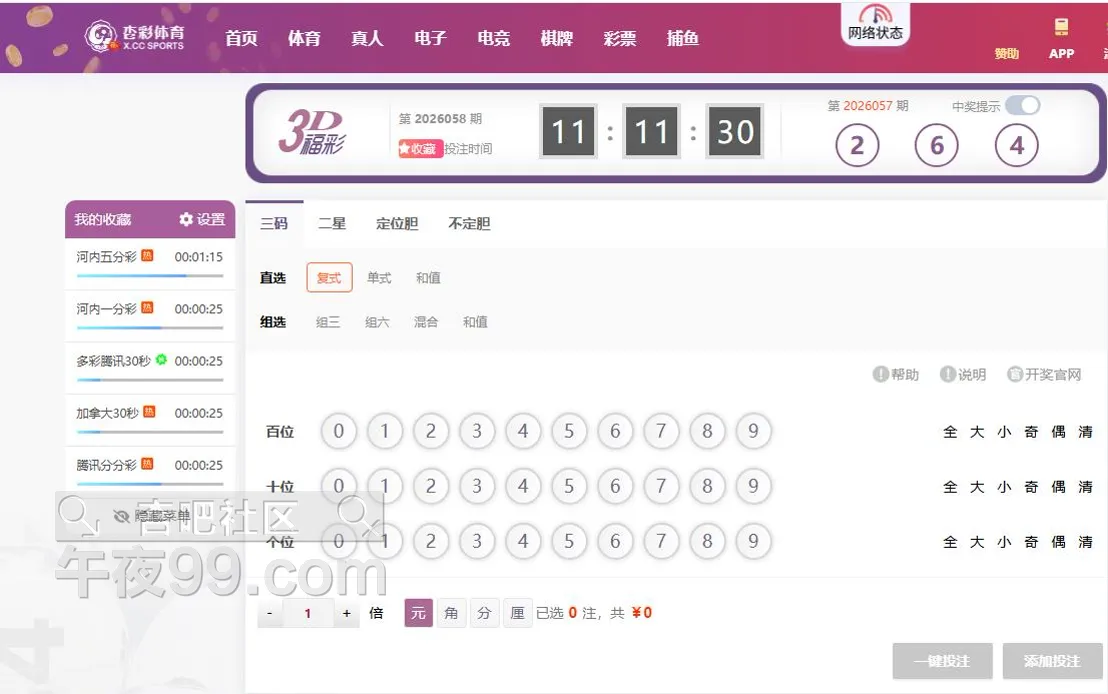
Task: Open the 帮助 help icon link
Action: coord(896,375)
